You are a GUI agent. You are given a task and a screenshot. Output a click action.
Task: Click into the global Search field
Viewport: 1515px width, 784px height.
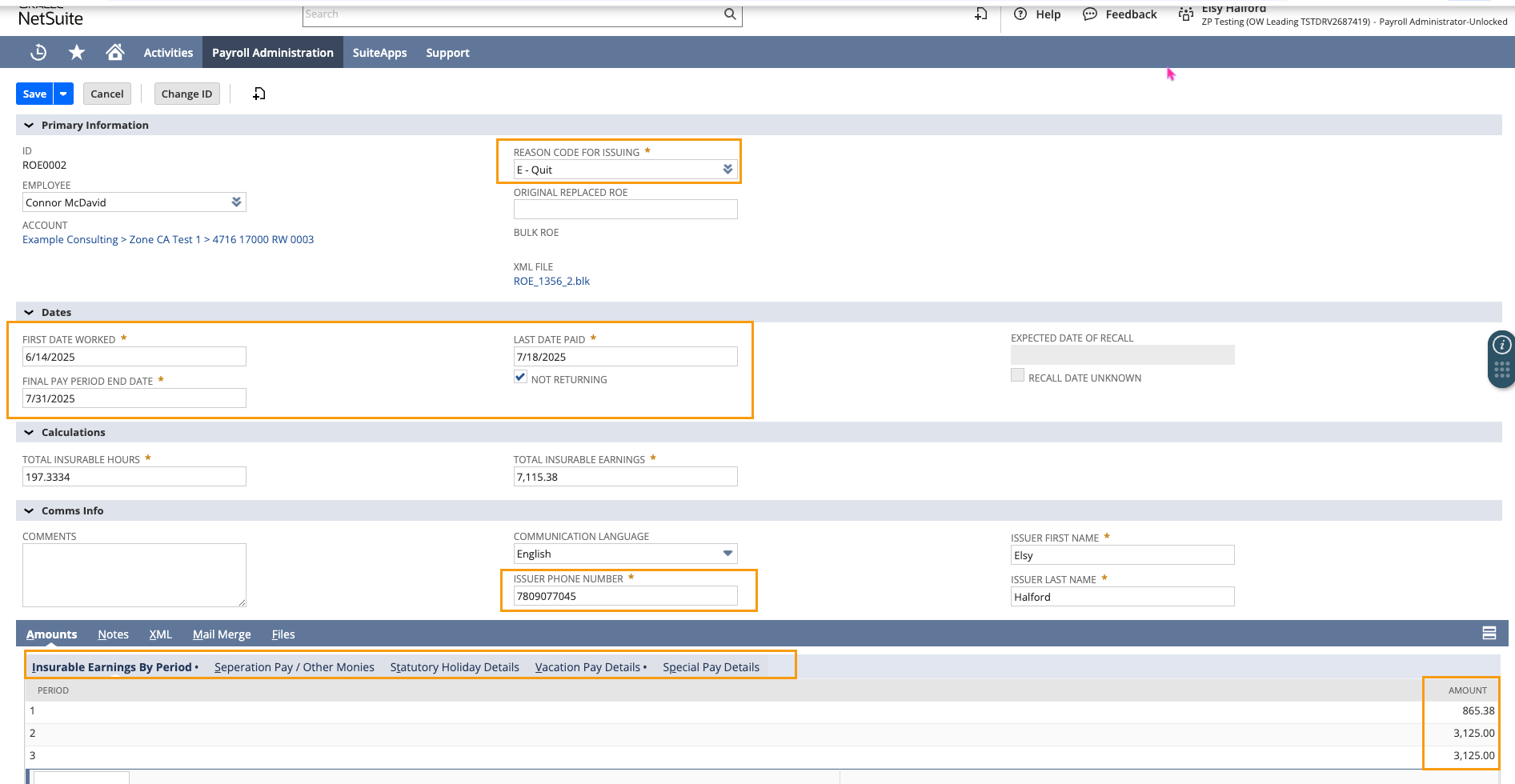[512, 14]
